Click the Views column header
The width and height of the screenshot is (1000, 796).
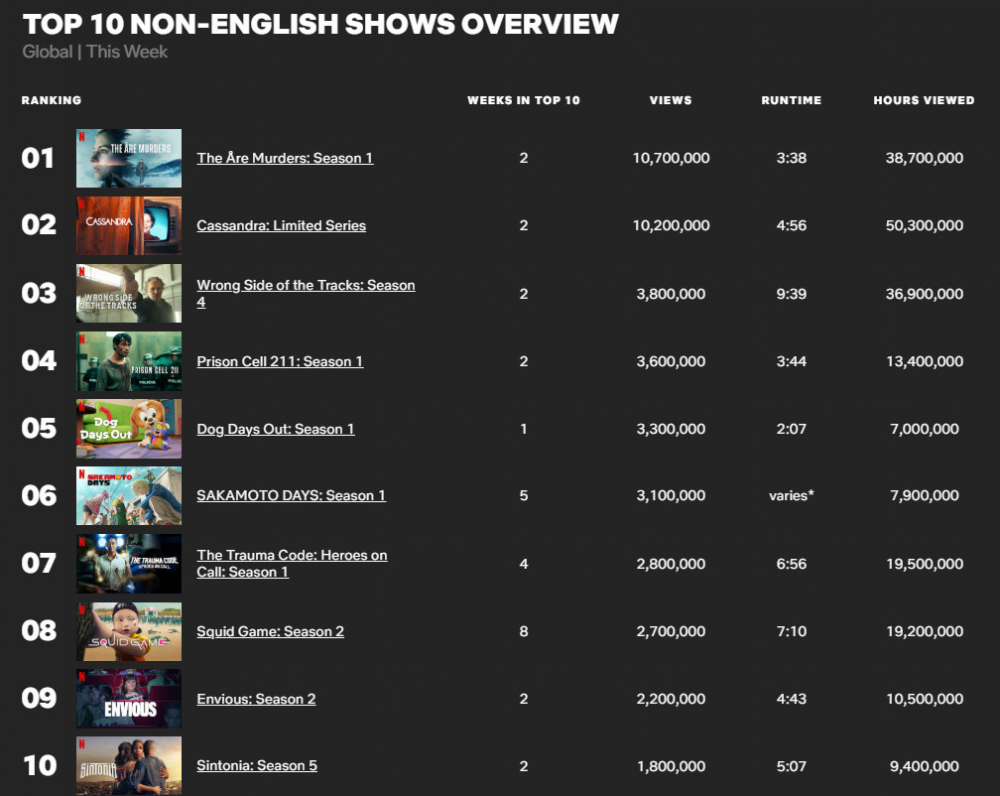[670, 101]
